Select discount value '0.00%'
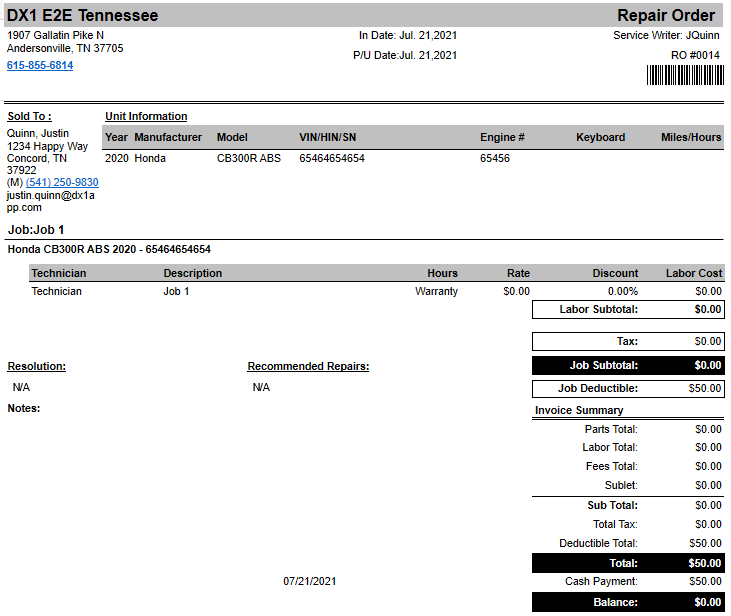The height and width of the screenshot is (616, 731). (x=623, y=291)
